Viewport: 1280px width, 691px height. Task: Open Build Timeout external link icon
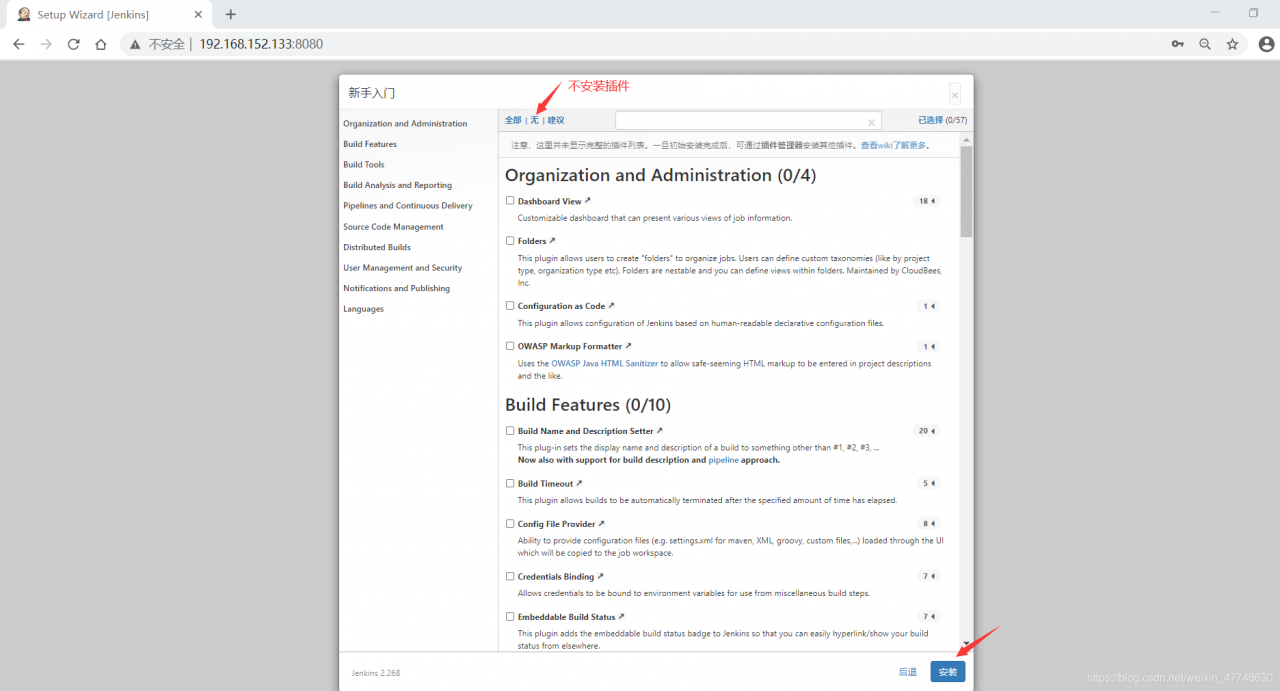tap(579, 483)
